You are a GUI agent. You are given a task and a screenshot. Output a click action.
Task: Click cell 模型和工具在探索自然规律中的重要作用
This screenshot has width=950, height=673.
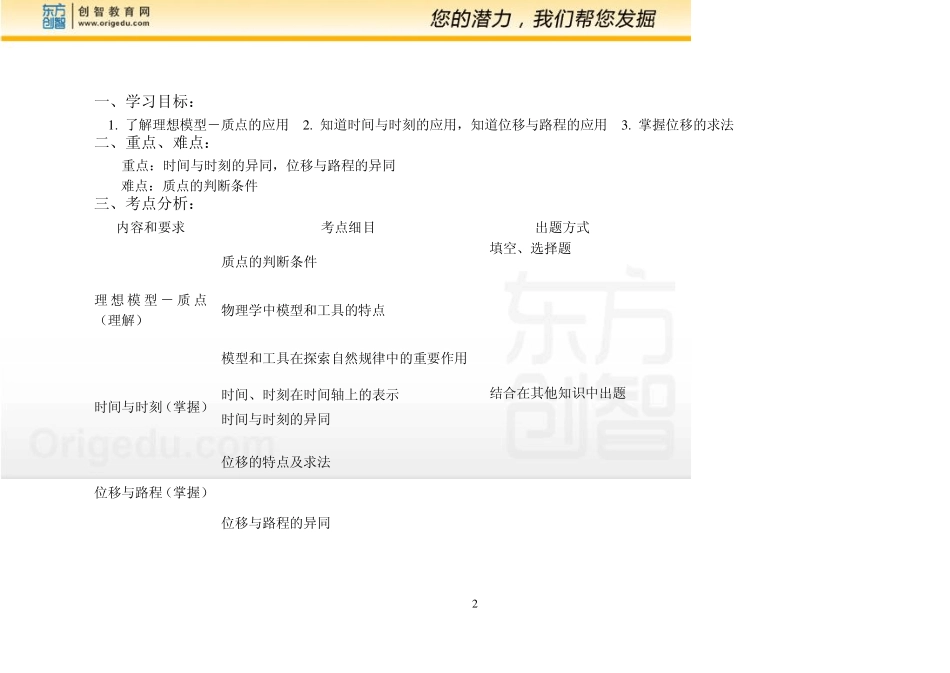point(344,358)
